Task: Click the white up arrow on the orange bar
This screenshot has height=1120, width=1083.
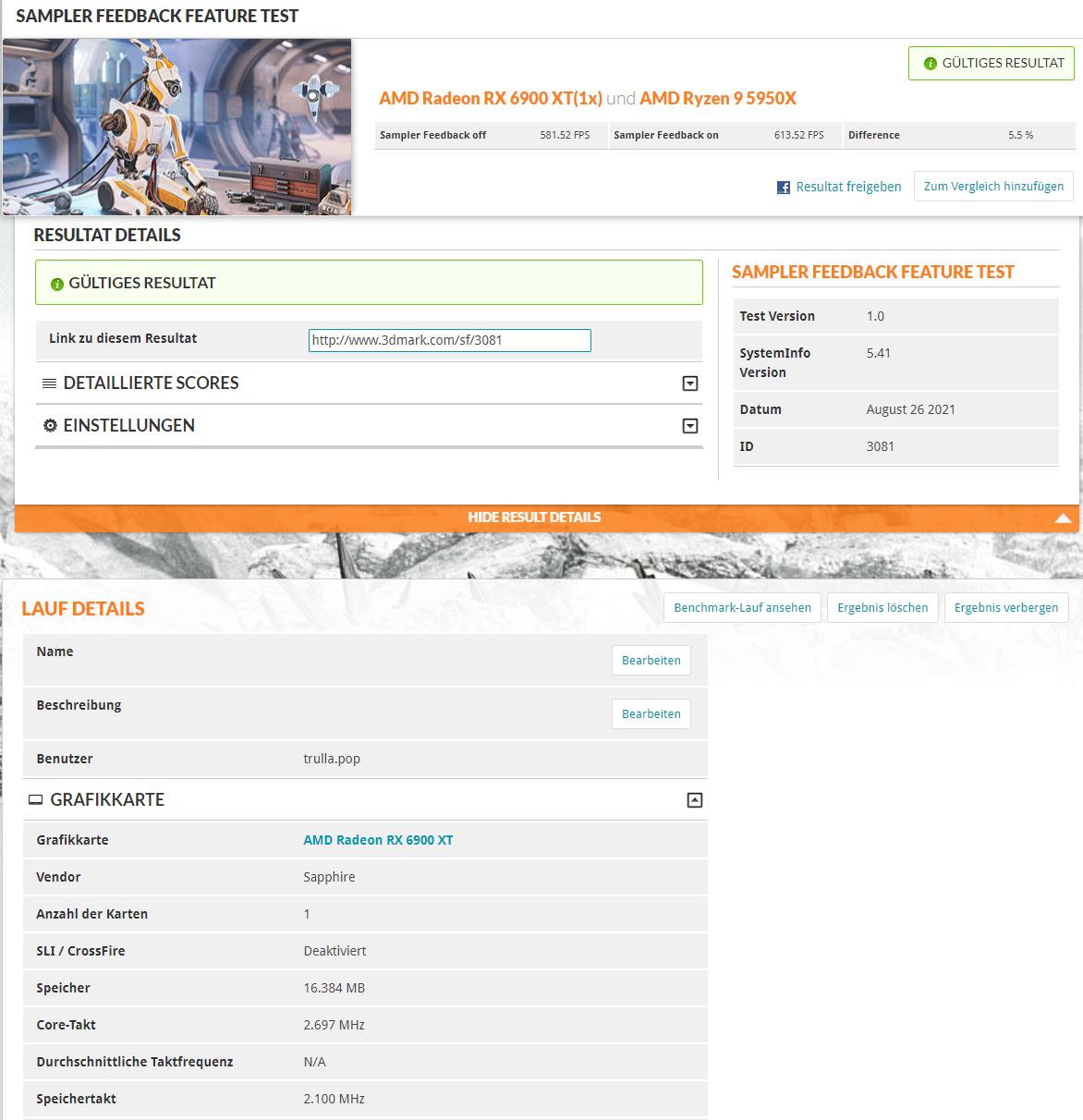Action: point(1063,517)
